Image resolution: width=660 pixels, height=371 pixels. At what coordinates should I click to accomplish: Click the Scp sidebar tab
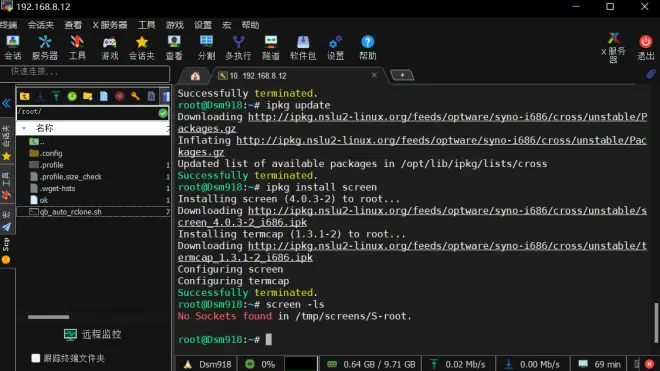tap(6, 250)
